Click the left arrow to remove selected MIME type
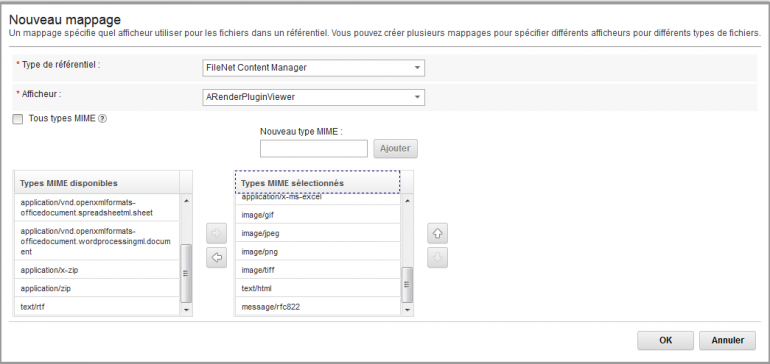Viewport: 770px width, 364px height. (216, 257)
